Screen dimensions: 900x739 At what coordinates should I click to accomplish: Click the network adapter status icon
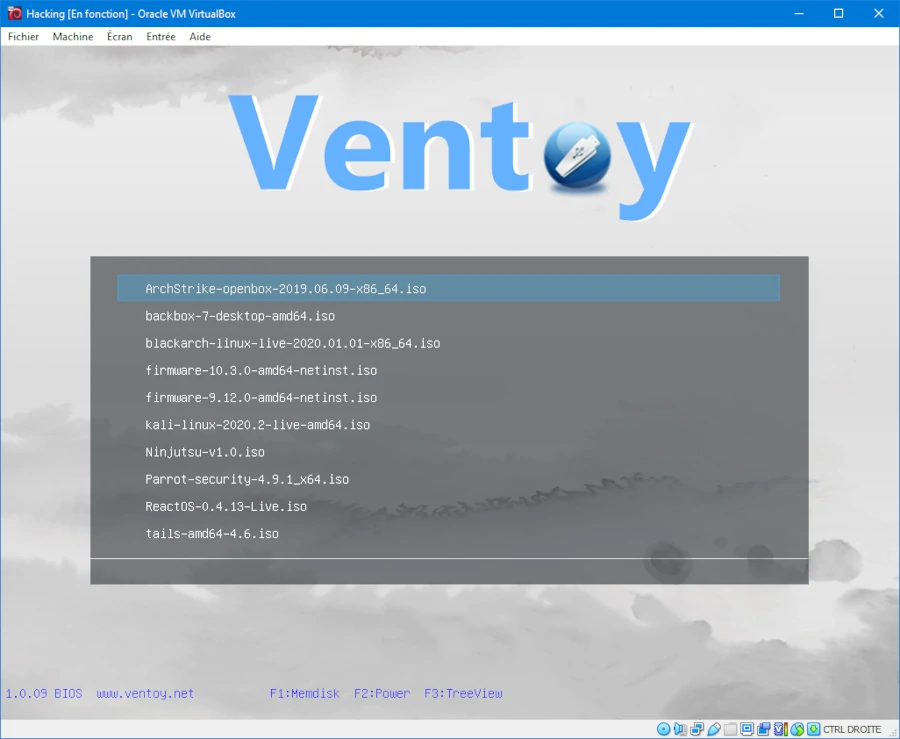(697, 729)
